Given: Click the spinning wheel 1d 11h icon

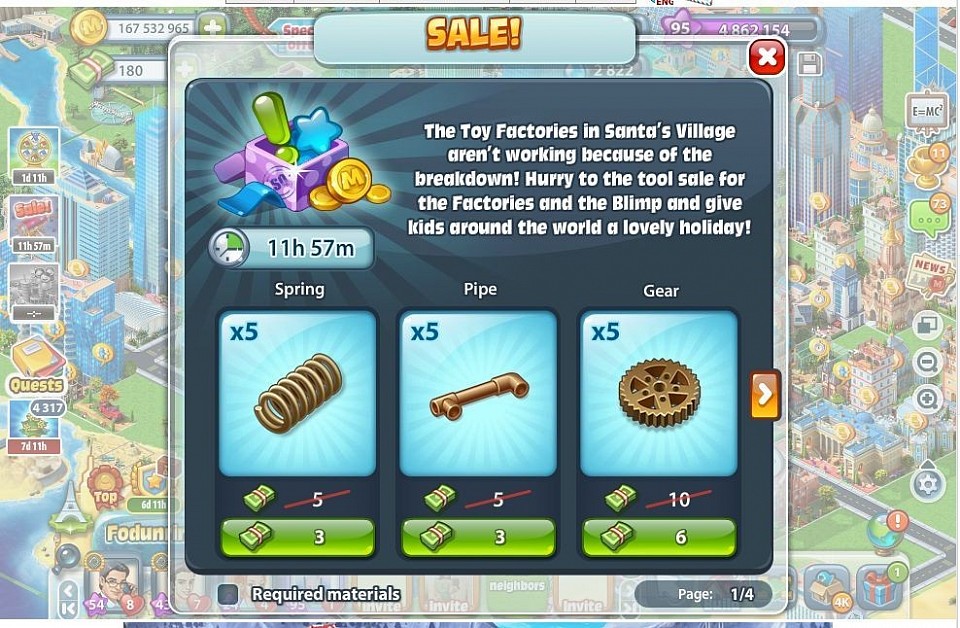Looking at the screenshot, I should coord(34,155).
